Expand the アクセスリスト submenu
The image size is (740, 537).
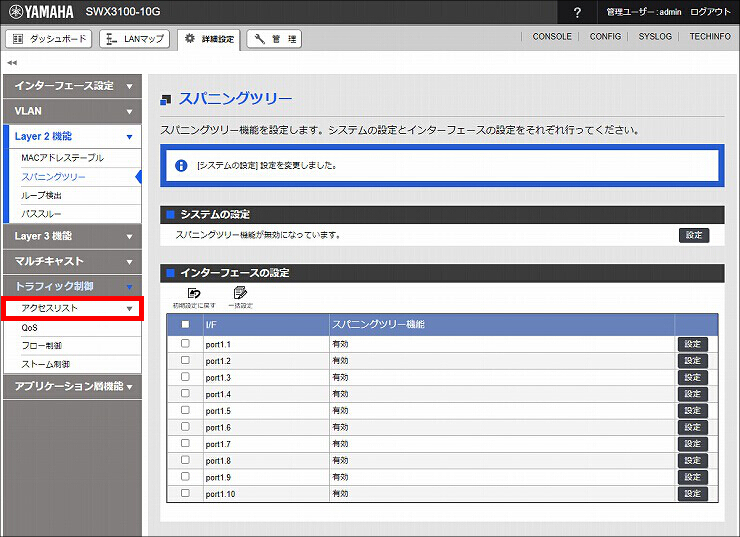coord(72,308)
